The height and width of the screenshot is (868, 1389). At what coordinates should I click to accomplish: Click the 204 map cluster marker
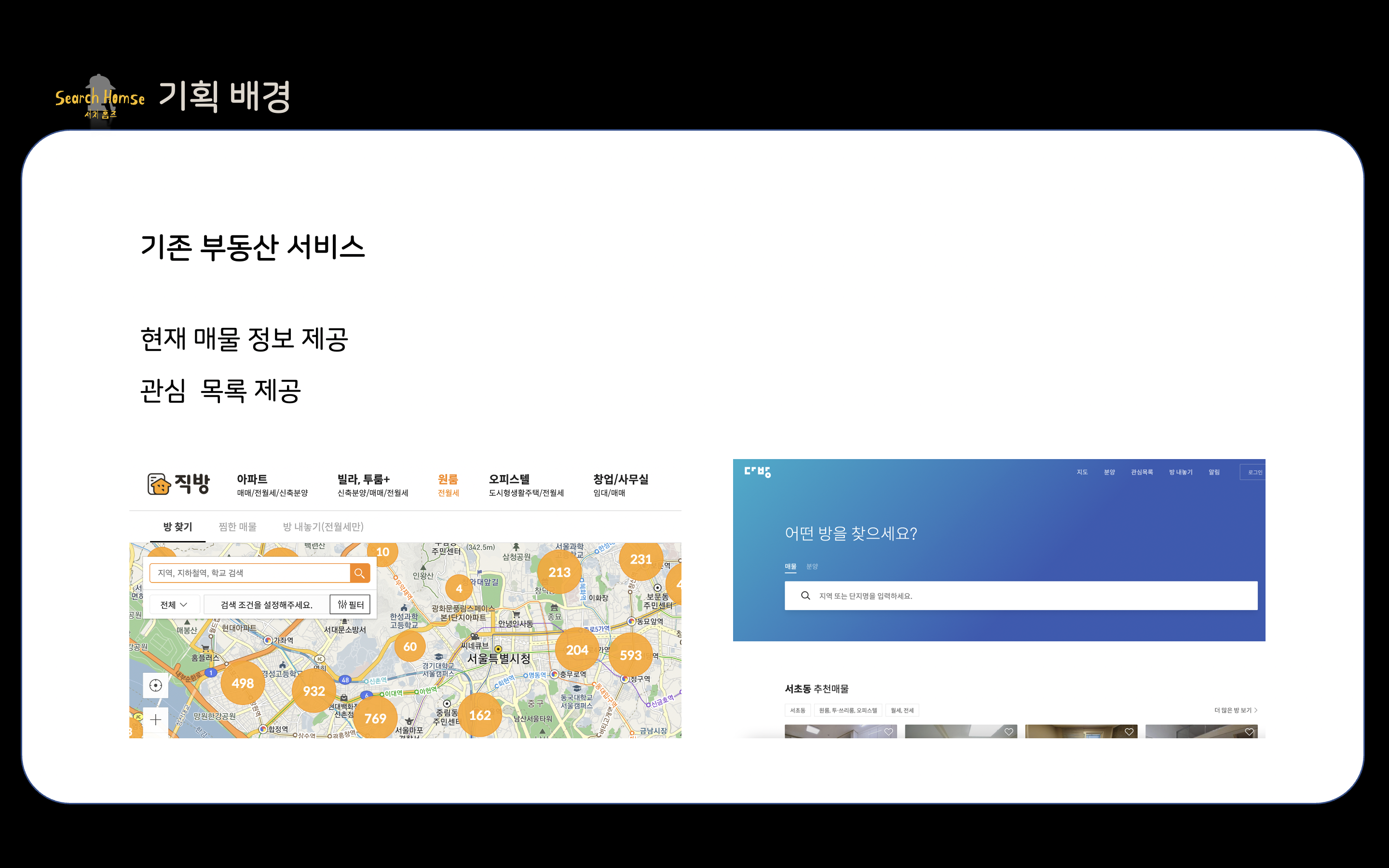pyautogui.click(x=577, y=650)
